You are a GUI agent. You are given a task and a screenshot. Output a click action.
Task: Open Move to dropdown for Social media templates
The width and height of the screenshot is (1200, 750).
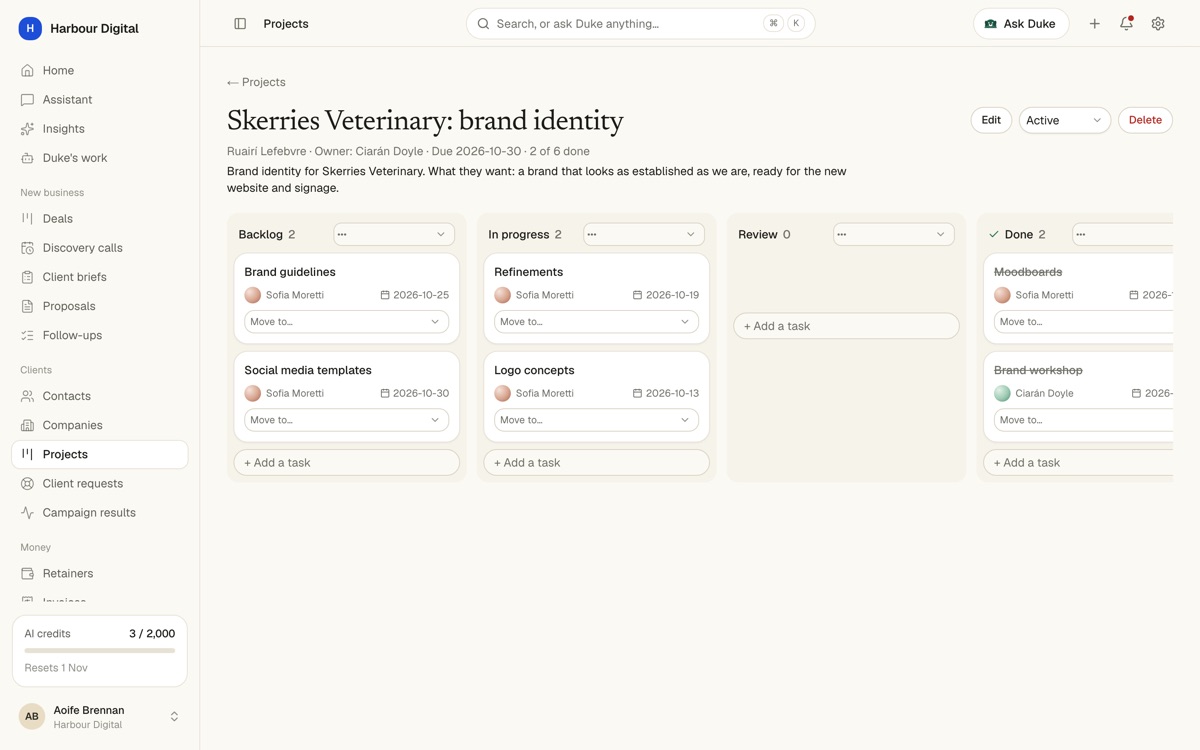(x=346, y=420)
